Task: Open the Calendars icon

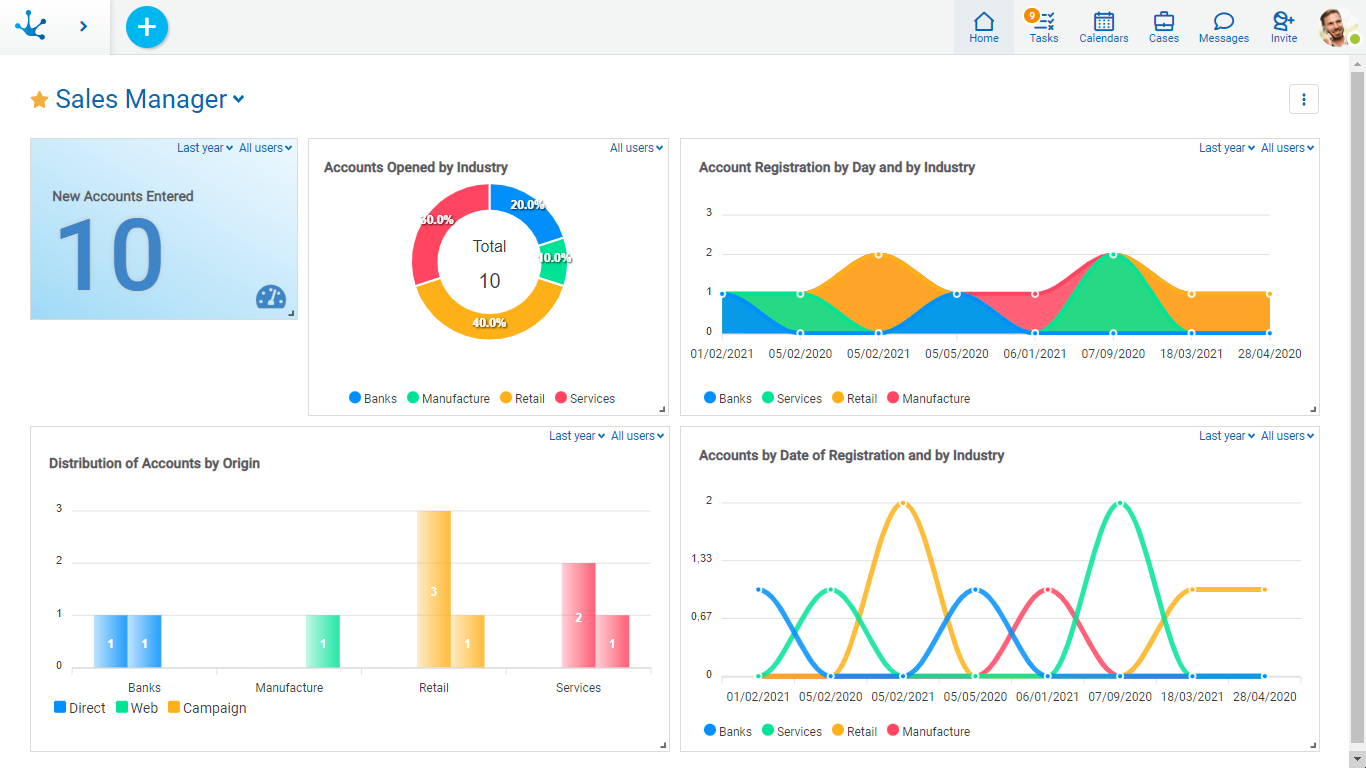Action: point(1103,26)
